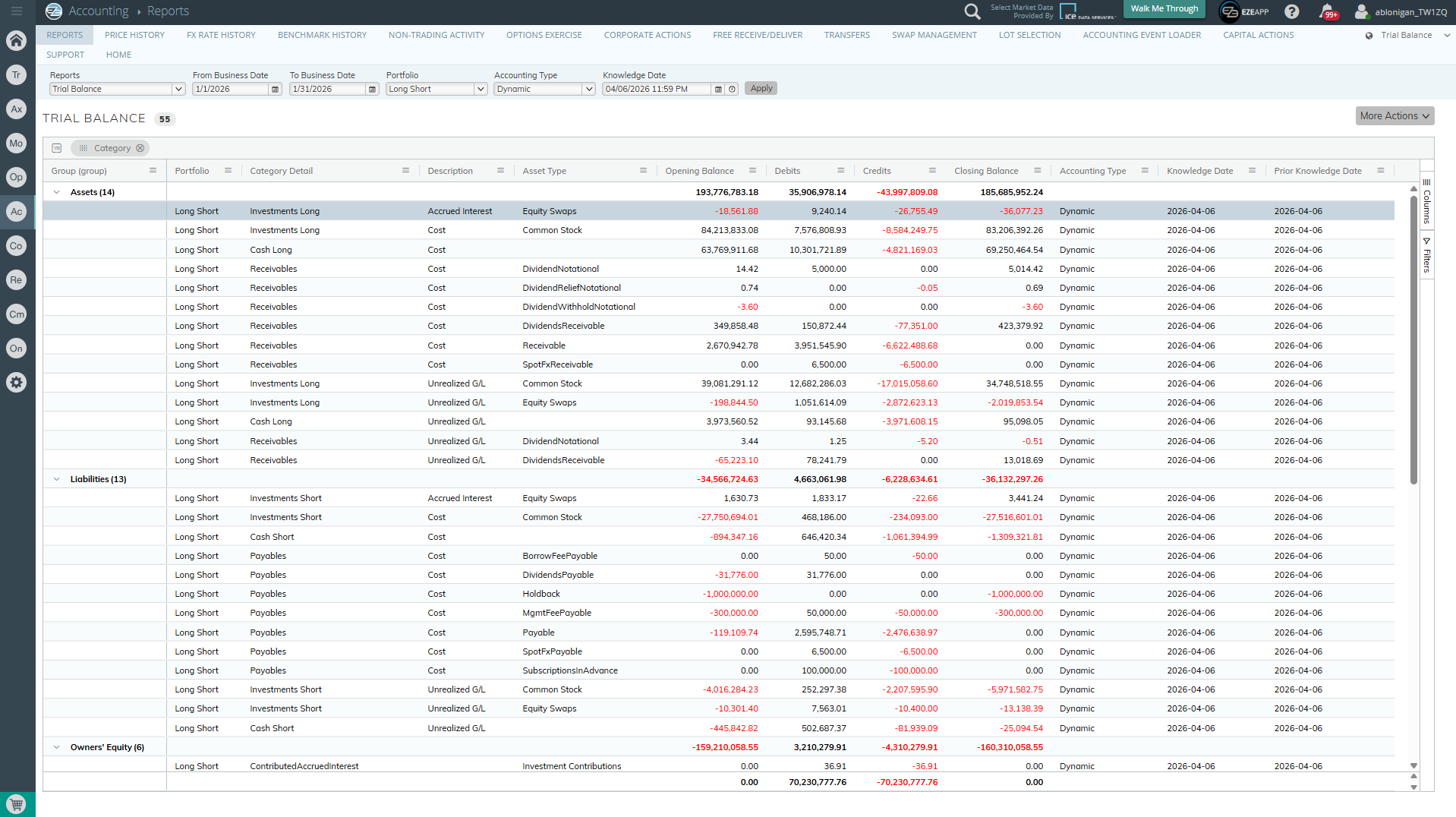Open the ablonigan_TW1ZQ user profile menu

[x=1401, y=11]
